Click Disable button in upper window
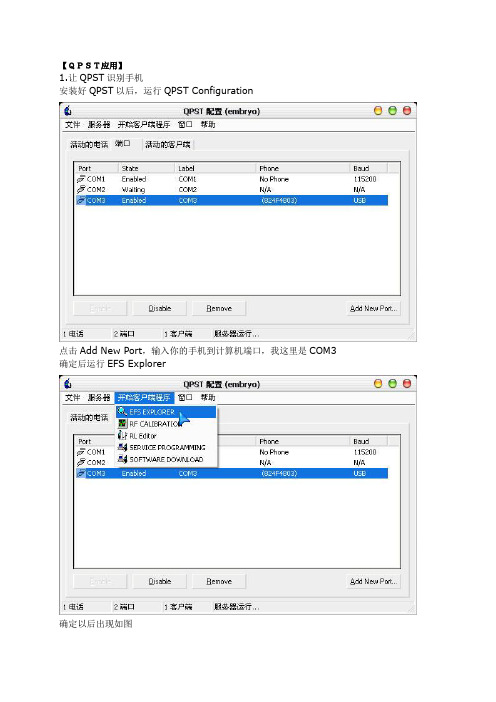The image size is (496, 702). [x=160, y=308]
